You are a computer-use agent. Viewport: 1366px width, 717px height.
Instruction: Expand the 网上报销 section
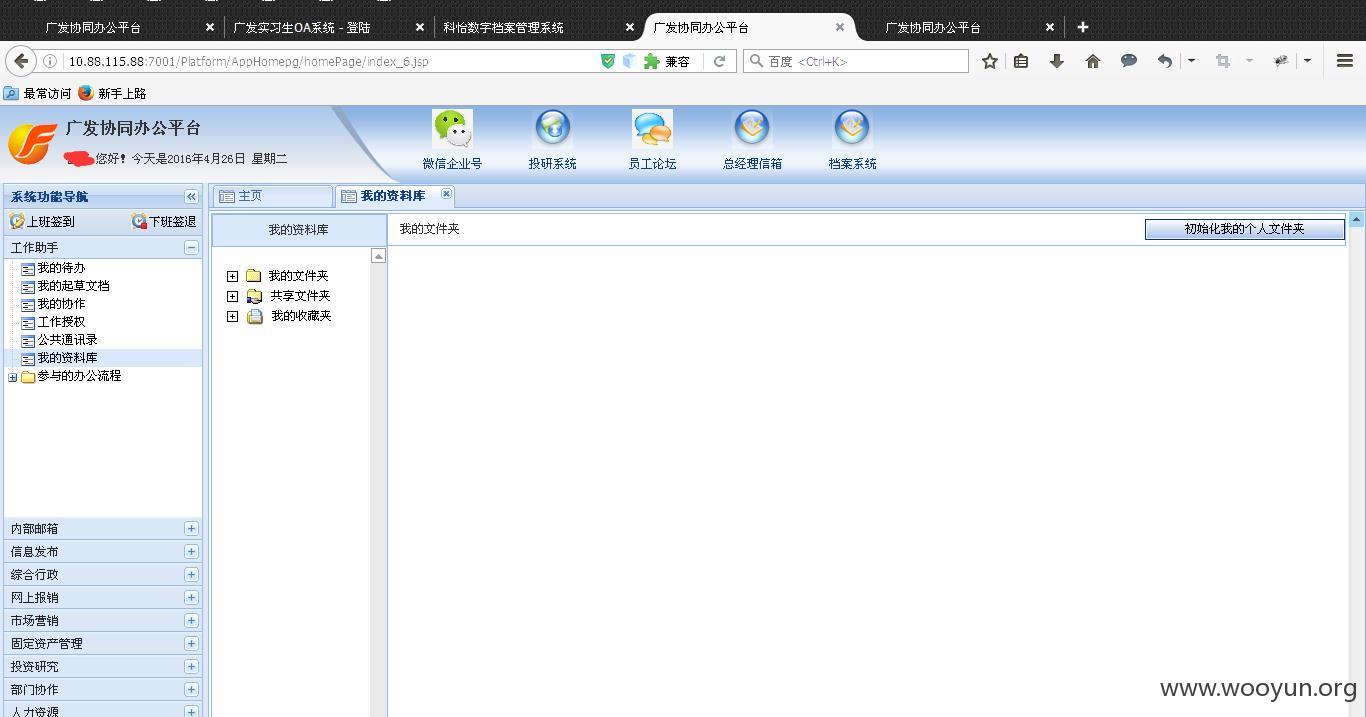tap(191, 598)
